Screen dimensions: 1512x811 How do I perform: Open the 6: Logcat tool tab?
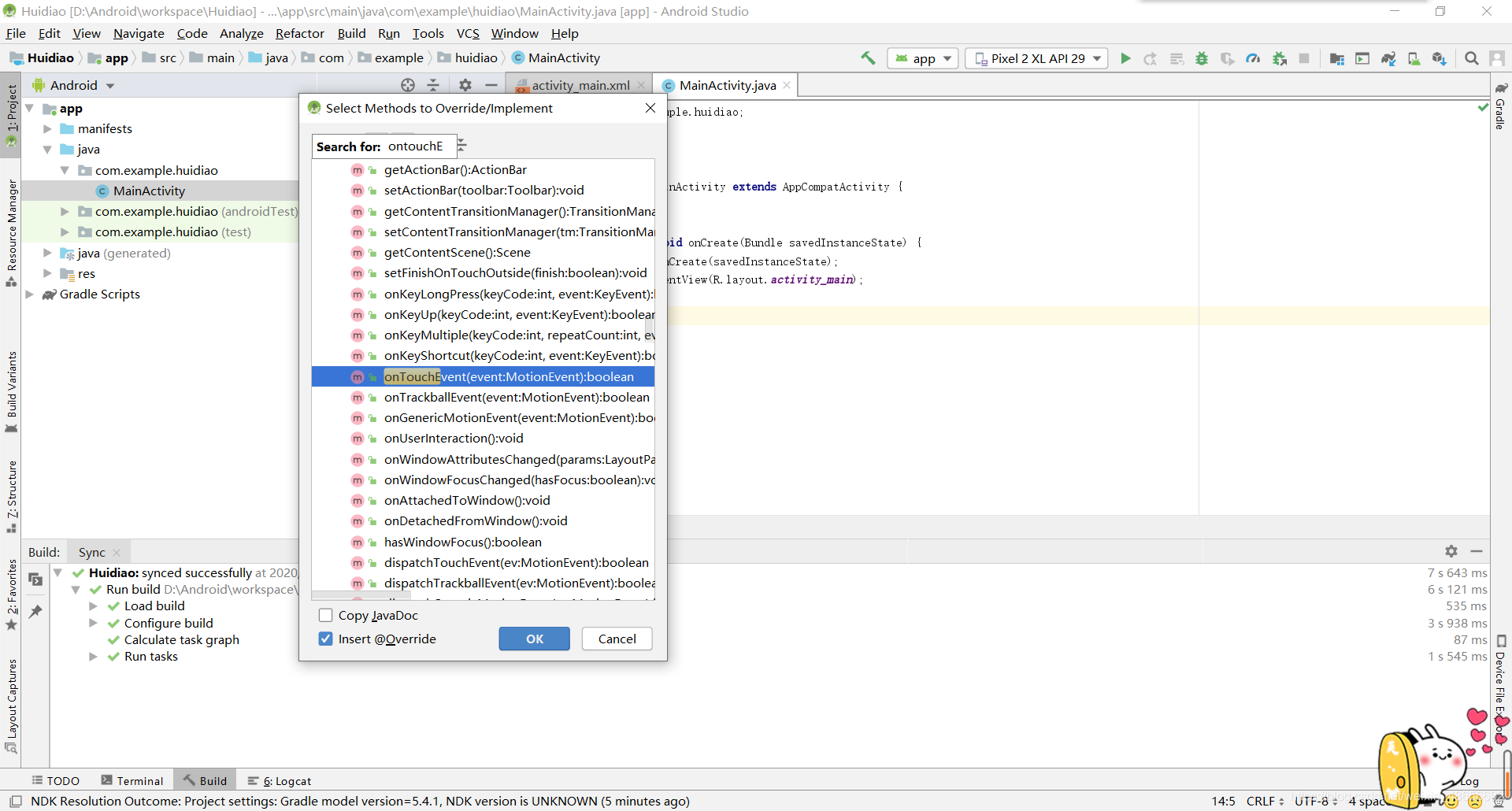pyautogui.click(x=280, y=780)
